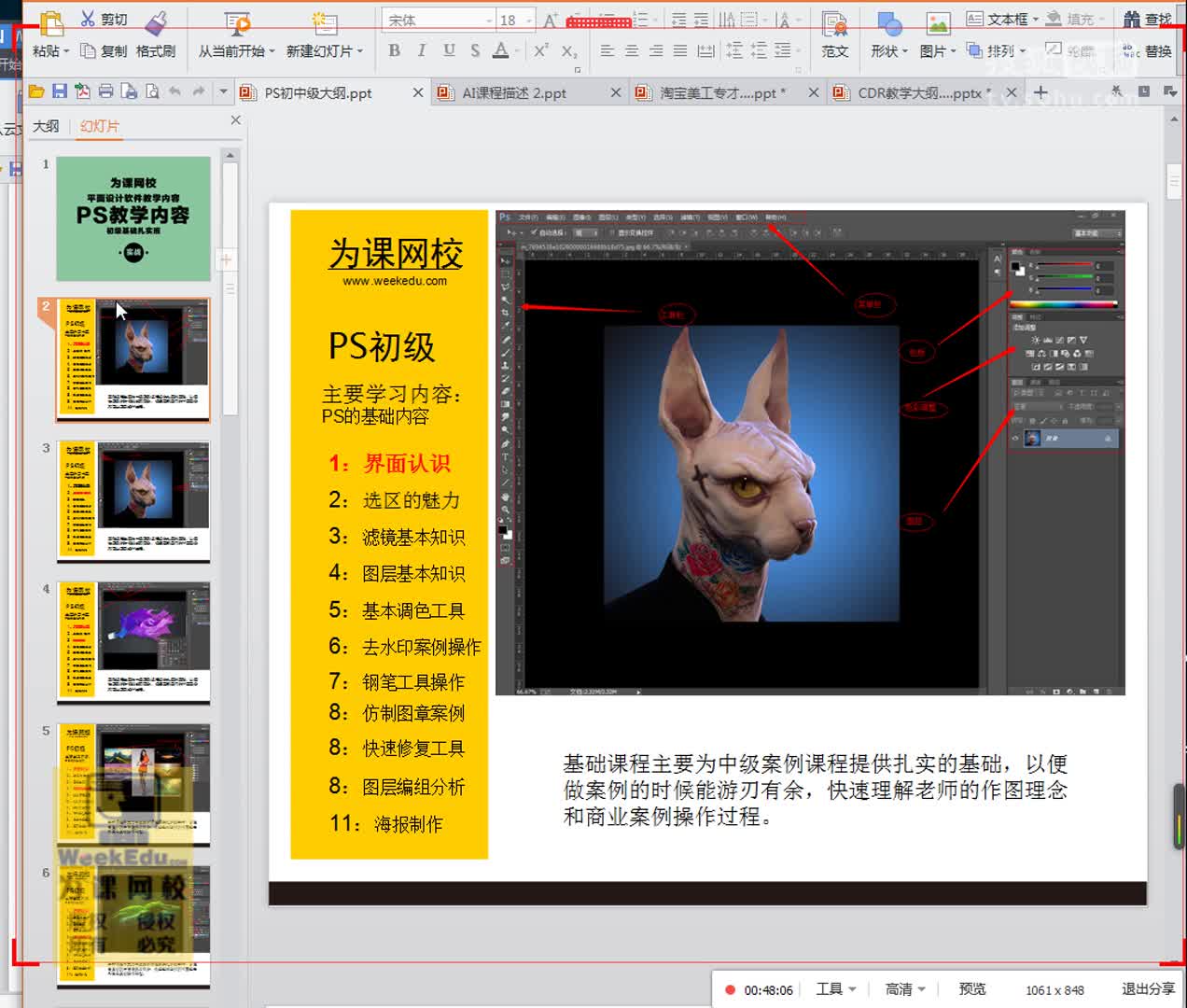Select slide 3 thumbnail
The height and width of the screenshot is (1008, 1187).
[133, 501]
